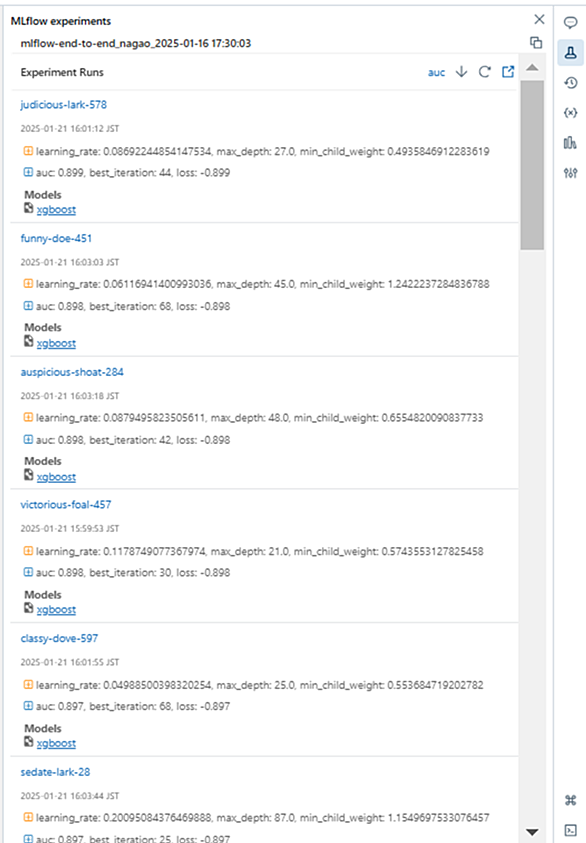586x843 pixels.
Task: Expand parameters of classy-dove-597 run
Action: pos(28,684)
